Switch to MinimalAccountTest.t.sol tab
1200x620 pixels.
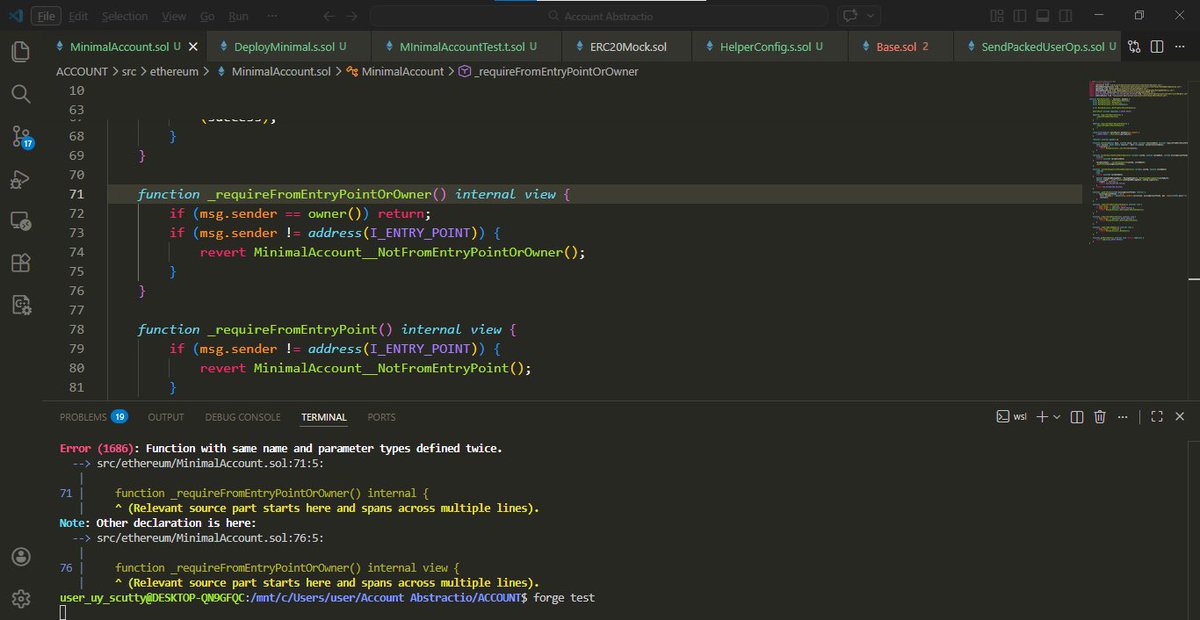pos(466,47)
